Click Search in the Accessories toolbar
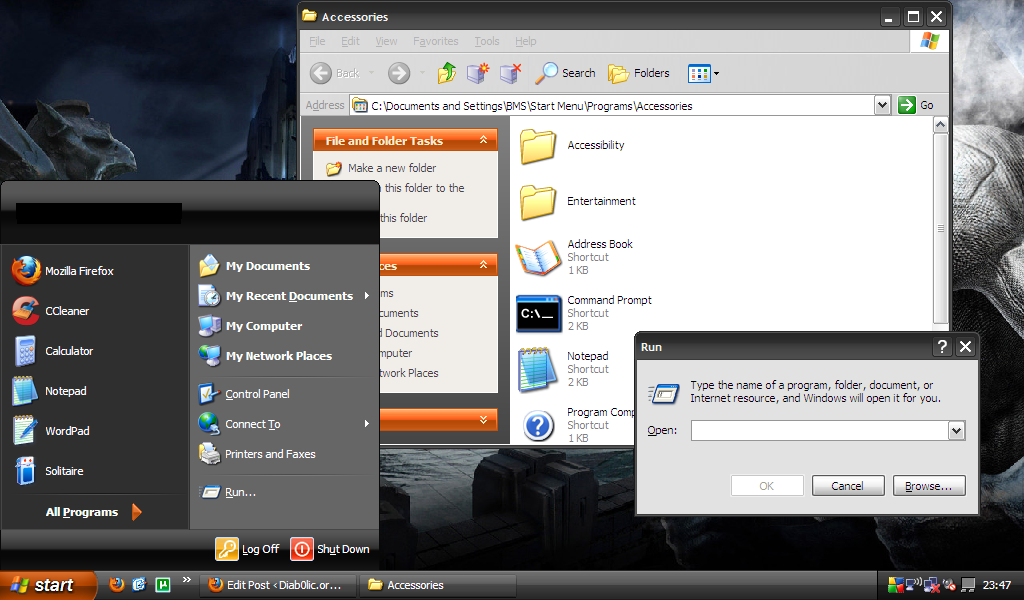This screenshot has height=600, width=1024. click(566, 73)
